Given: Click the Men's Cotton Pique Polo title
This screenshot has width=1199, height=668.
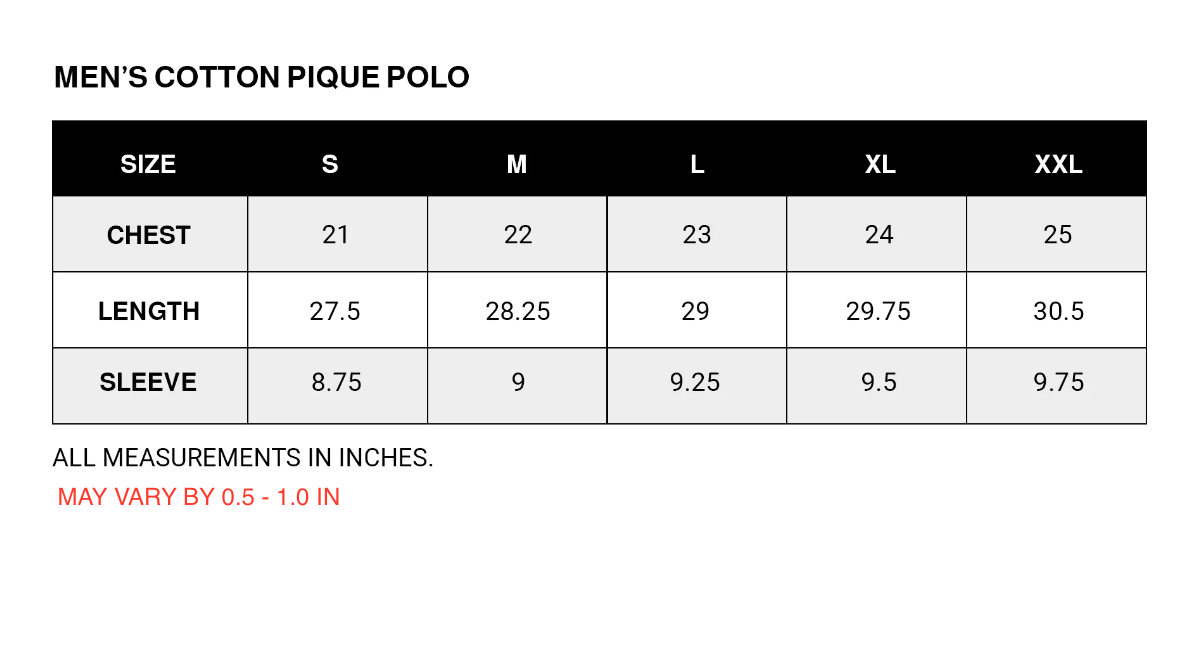Looking at the screenshot, I should point(261,78).
